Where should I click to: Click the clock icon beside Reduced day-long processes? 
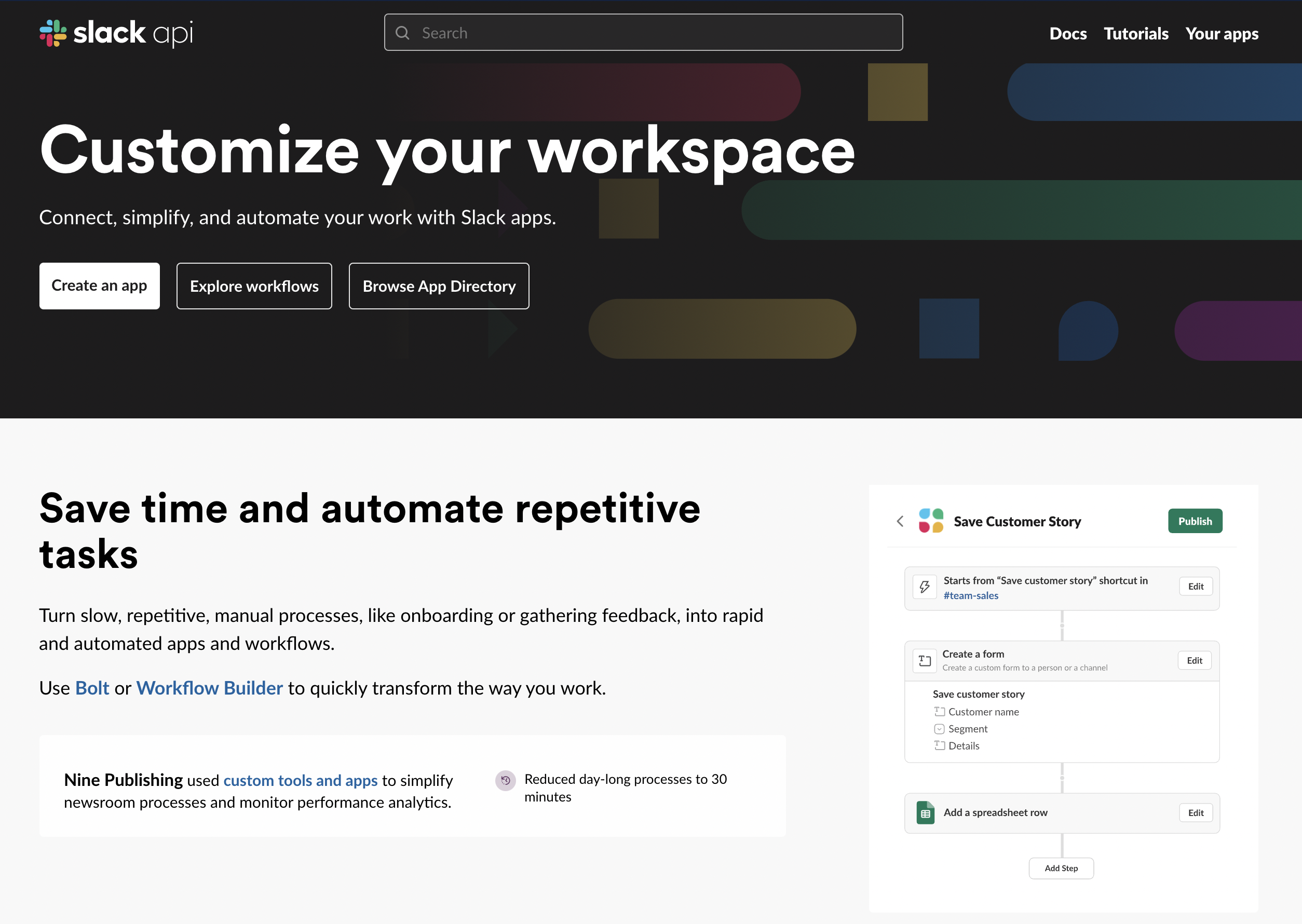(505, 781)
